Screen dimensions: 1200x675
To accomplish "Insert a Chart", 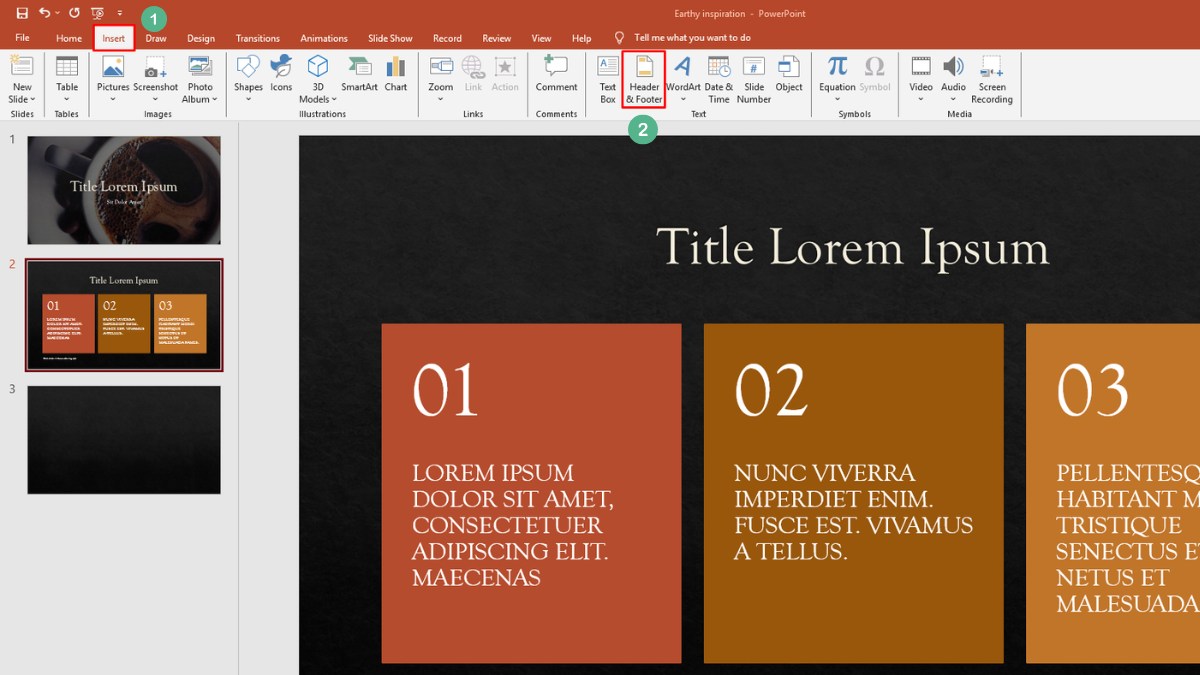I will coord(396,74).
